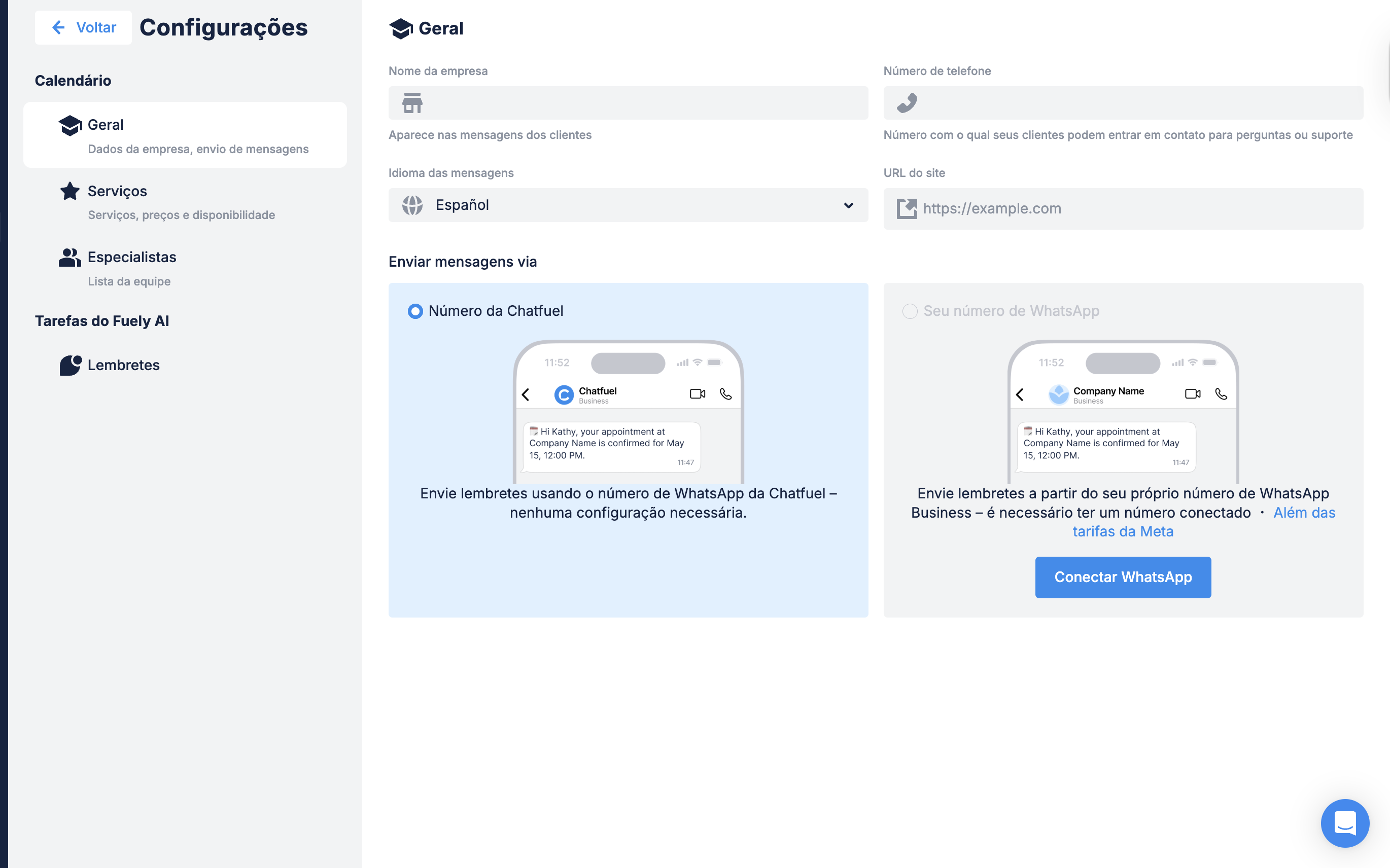Open the Lembretes menu item
1390x868 pixels.
123,365
